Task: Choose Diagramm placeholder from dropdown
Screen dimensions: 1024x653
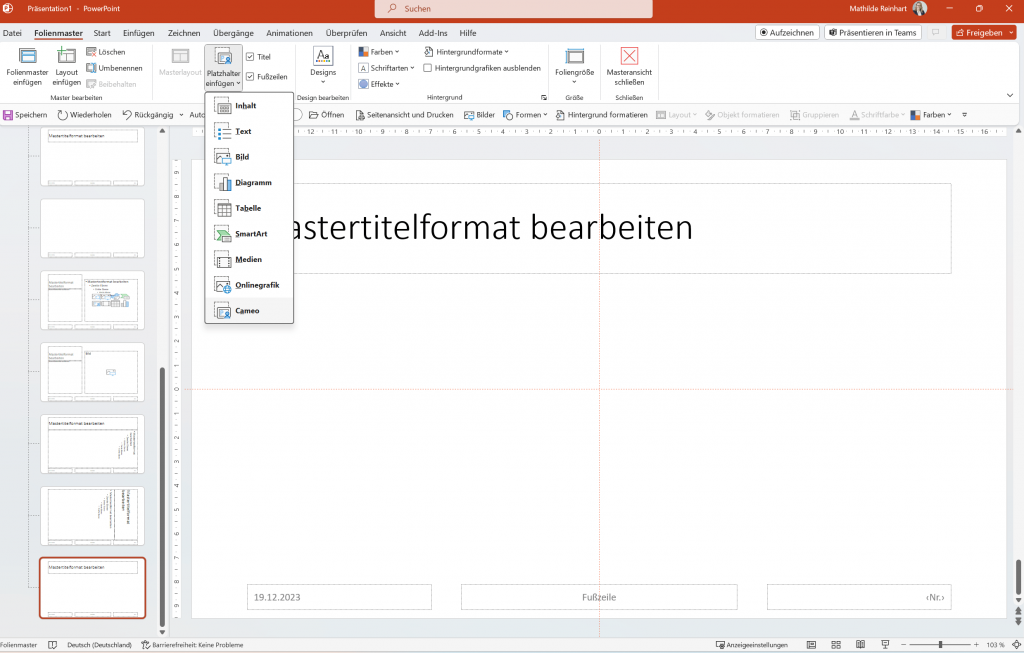Action: [x=249, y=183]
